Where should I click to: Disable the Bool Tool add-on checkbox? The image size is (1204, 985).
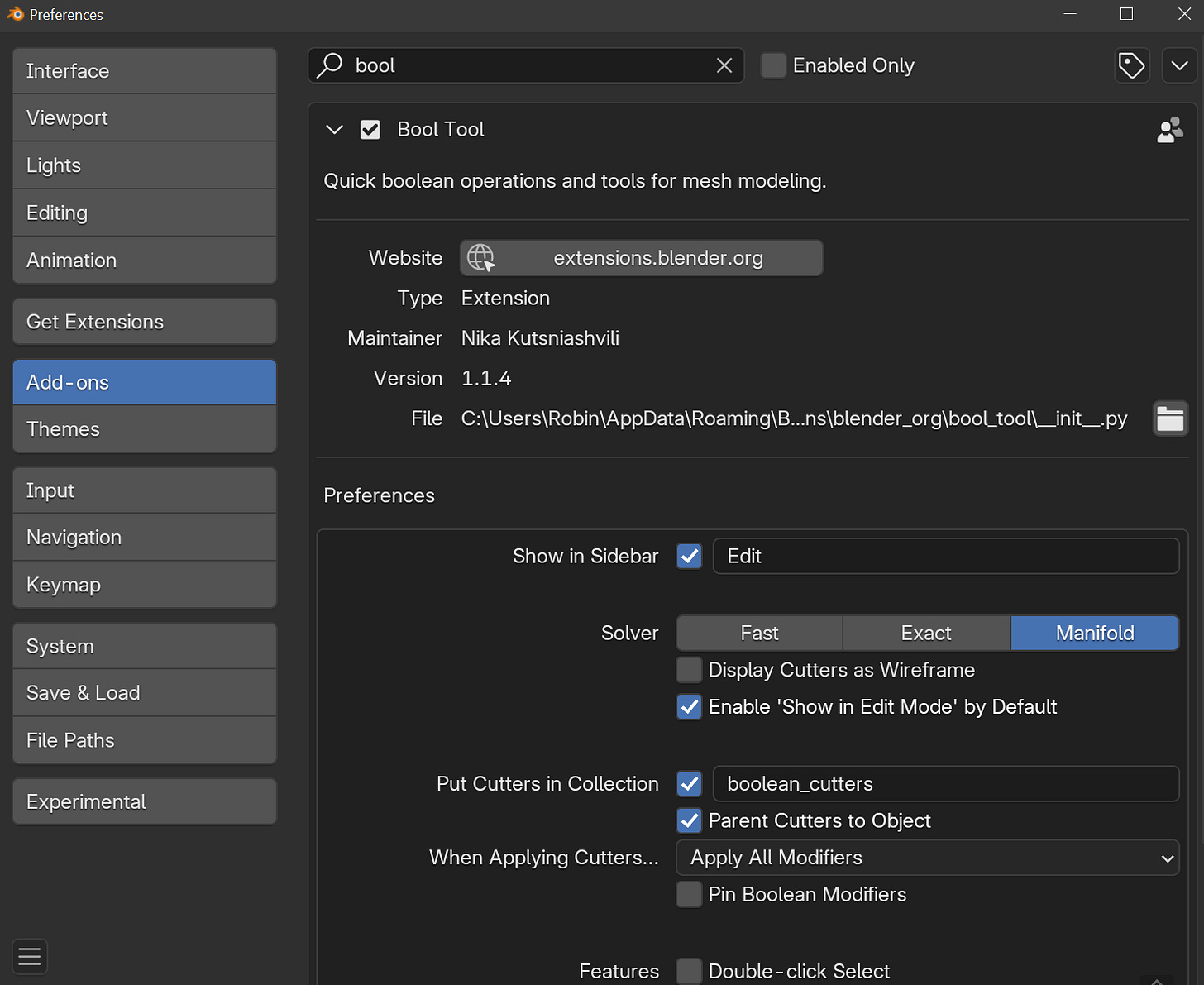coord(370,130)
